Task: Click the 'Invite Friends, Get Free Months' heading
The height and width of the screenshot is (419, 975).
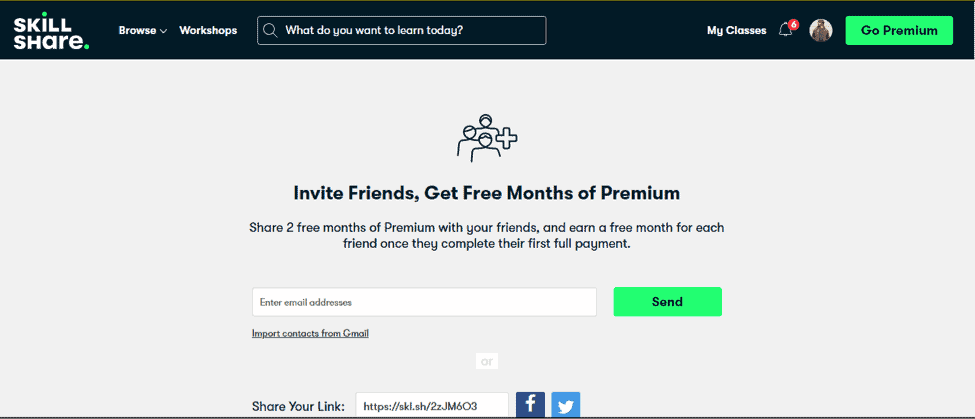Action: point(487,193)
